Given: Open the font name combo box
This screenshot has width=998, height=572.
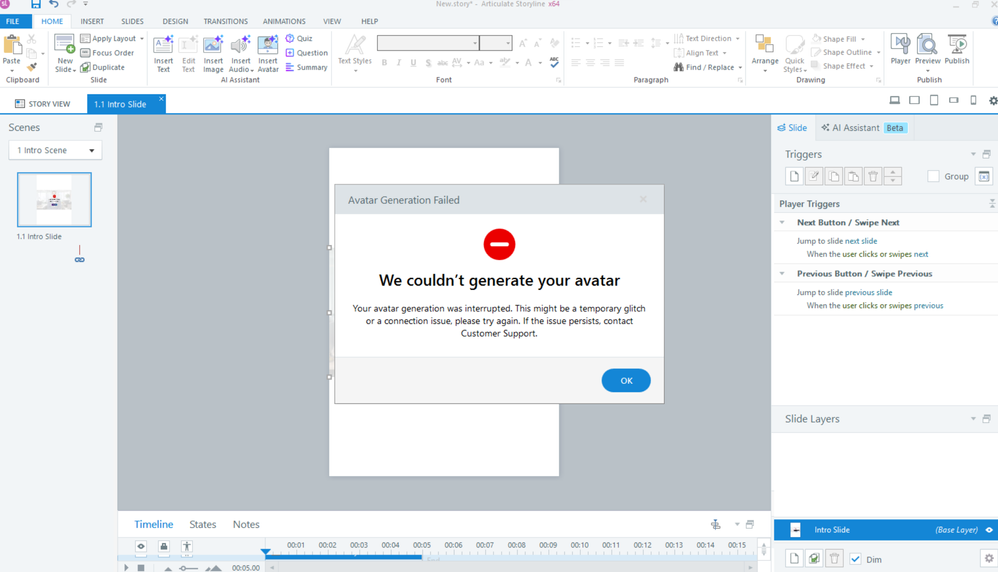Looking at the screenshot, I should tap(428, 43).
